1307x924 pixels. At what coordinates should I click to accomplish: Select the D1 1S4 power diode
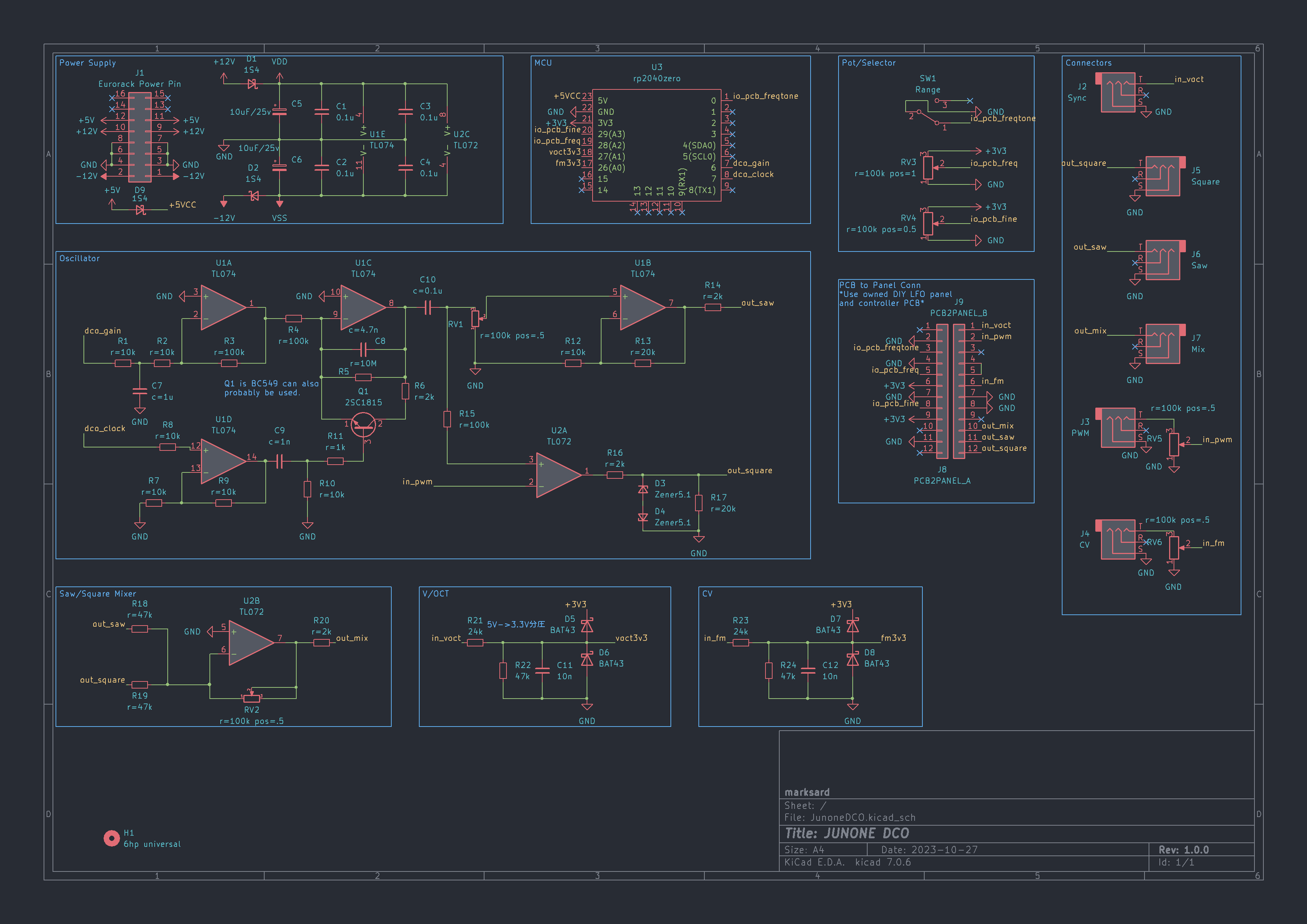click(252, 84)
